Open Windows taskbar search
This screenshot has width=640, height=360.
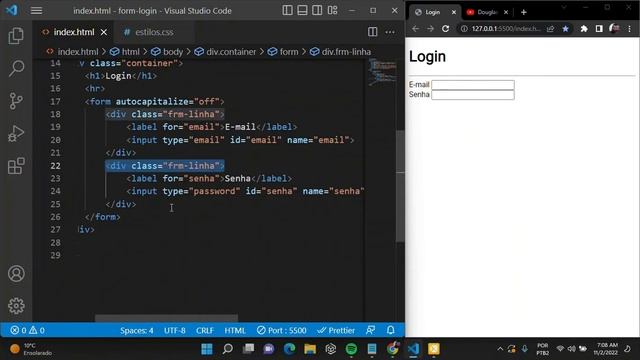click(x=227, y=349)
